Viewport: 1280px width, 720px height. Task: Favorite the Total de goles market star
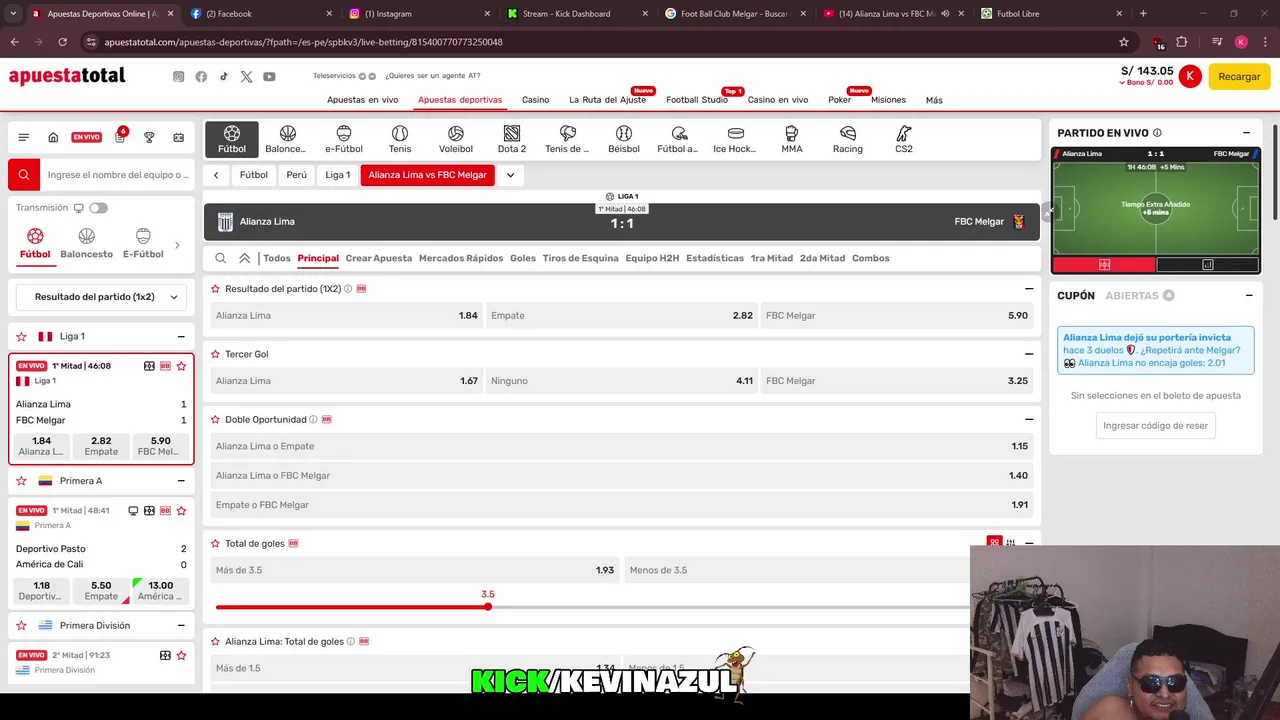(215, 544)
